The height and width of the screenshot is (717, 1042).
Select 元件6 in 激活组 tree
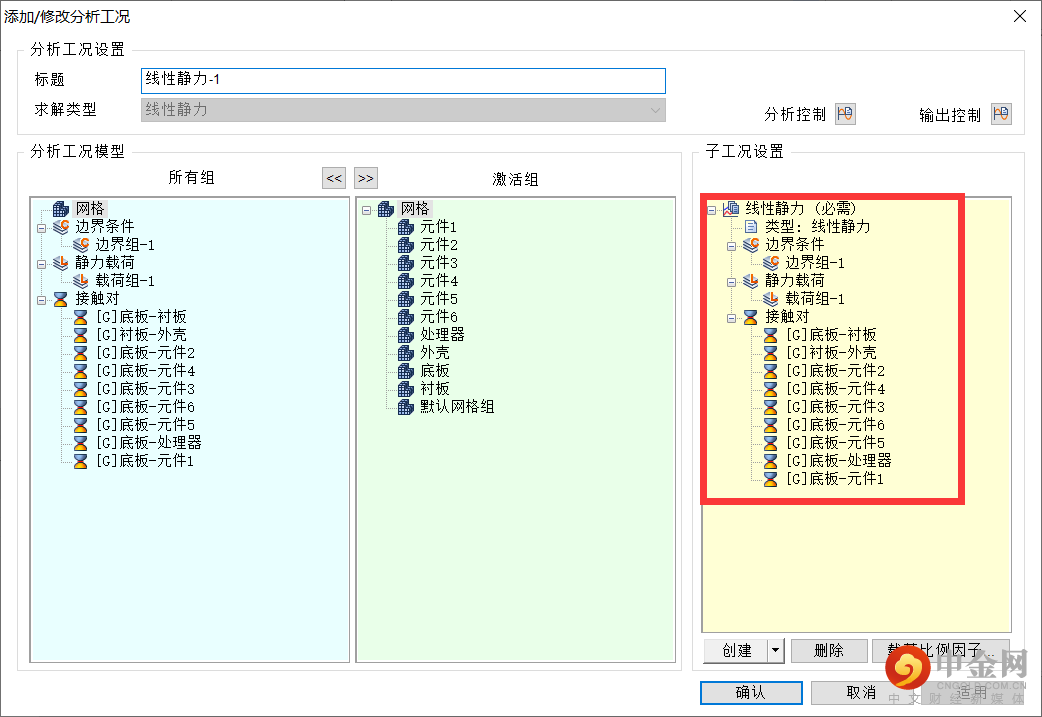pyautogui.click(x=439, y=317)
